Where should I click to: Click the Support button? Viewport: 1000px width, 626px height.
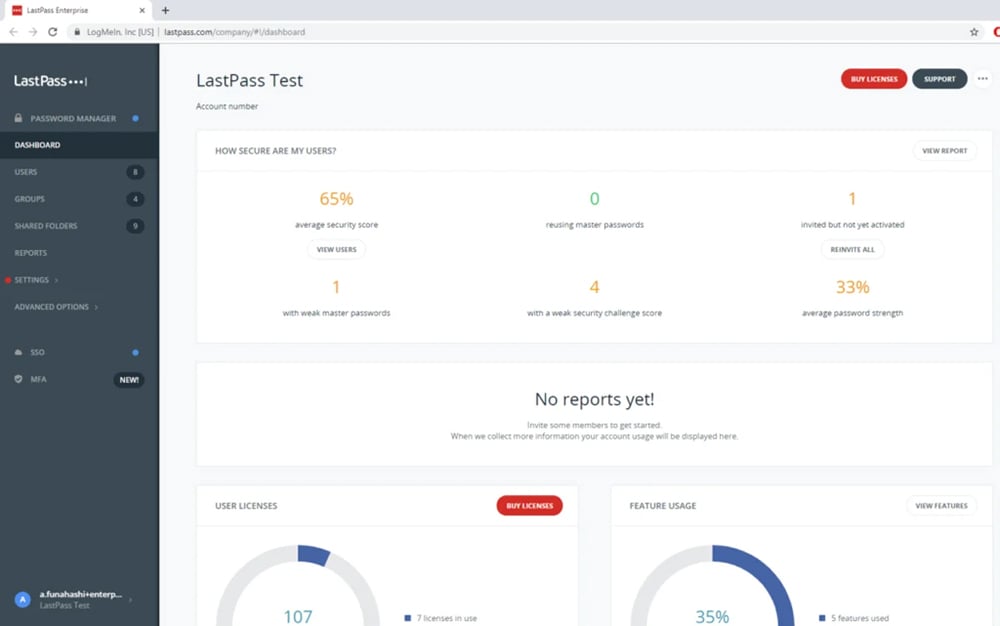click(x=939, y=79)
